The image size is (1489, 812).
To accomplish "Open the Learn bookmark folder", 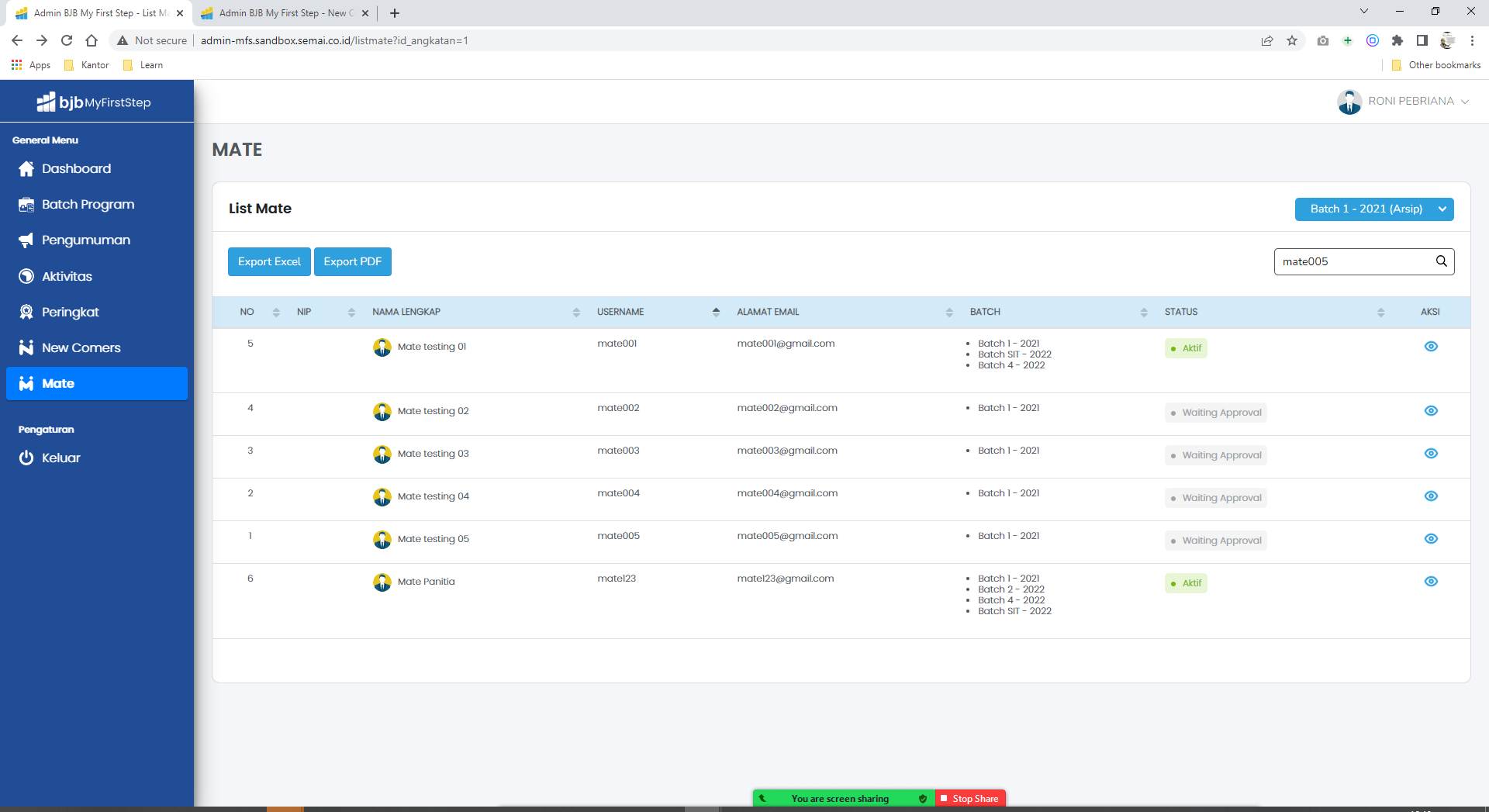I will 143,65.
